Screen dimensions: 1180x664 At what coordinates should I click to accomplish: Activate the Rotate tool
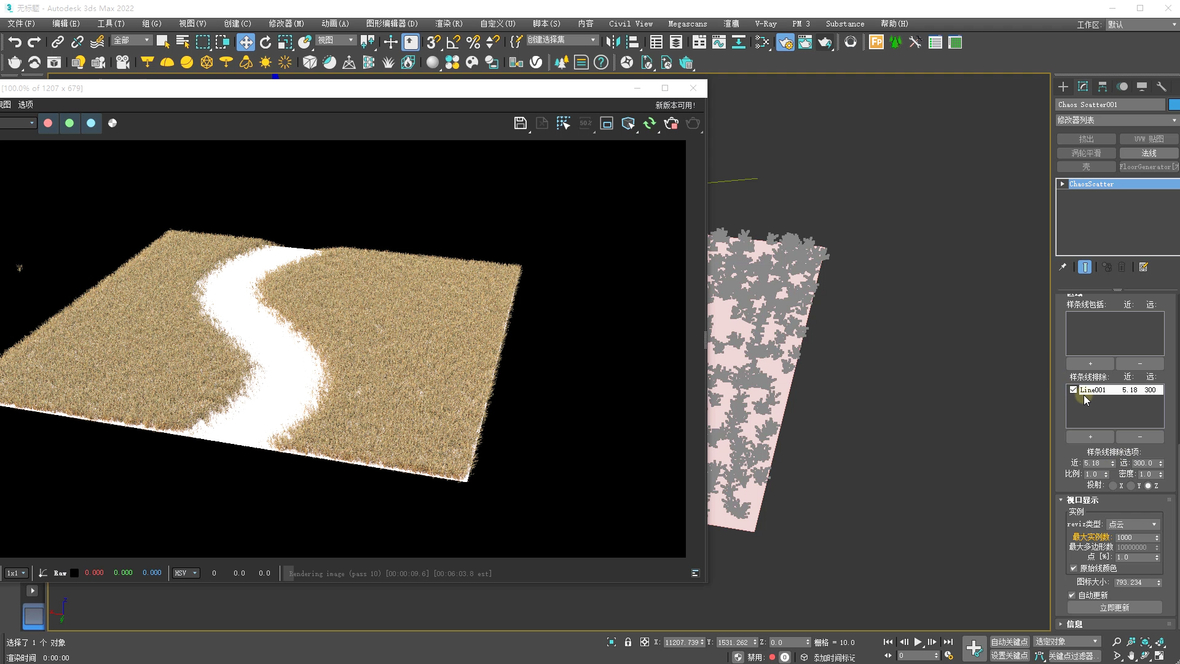[265, 42]
